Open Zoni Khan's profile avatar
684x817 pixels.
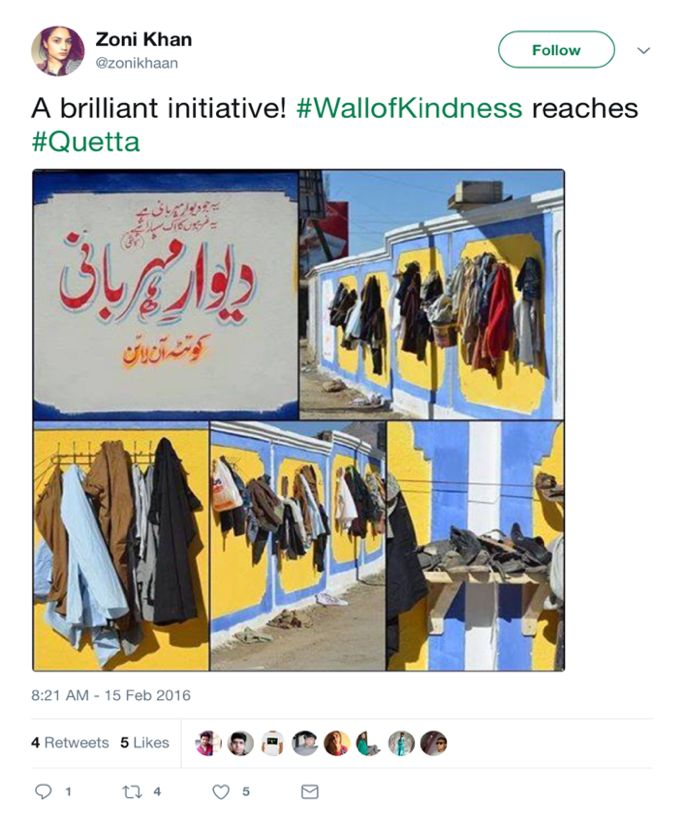[57, 51]
